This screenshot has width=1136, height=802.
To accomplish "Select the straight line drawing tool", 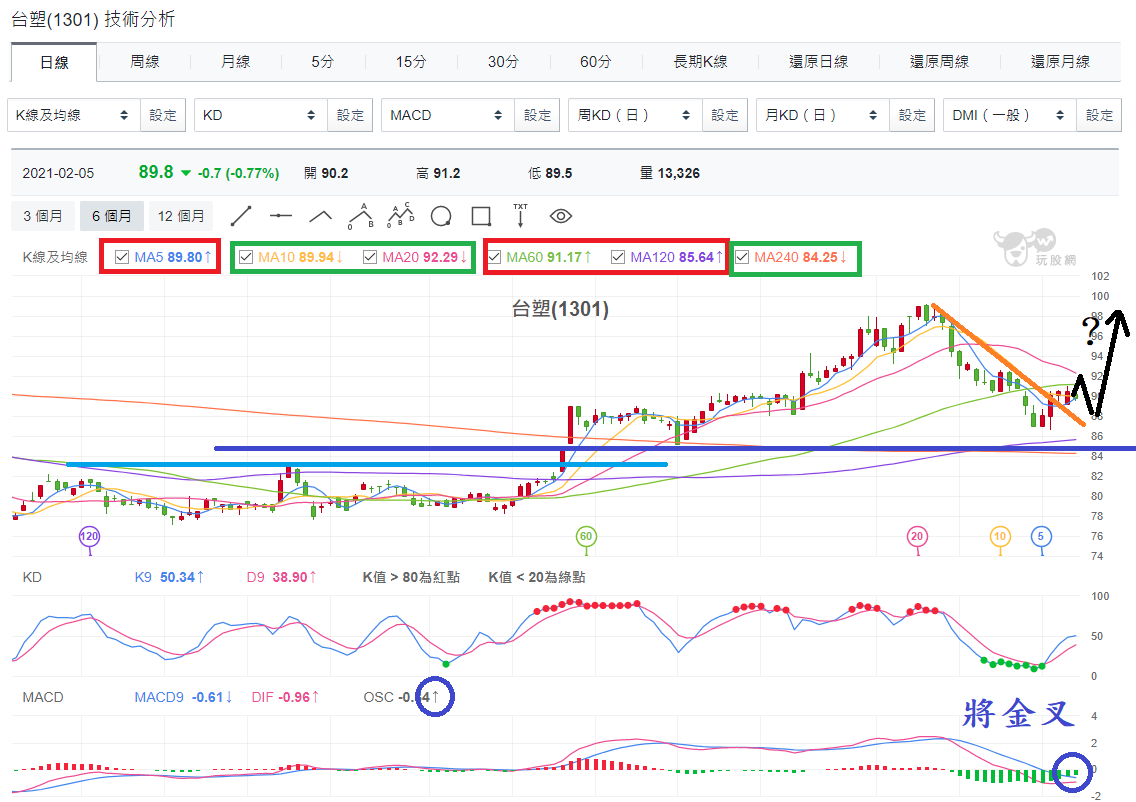I will (x=241, y=216).
